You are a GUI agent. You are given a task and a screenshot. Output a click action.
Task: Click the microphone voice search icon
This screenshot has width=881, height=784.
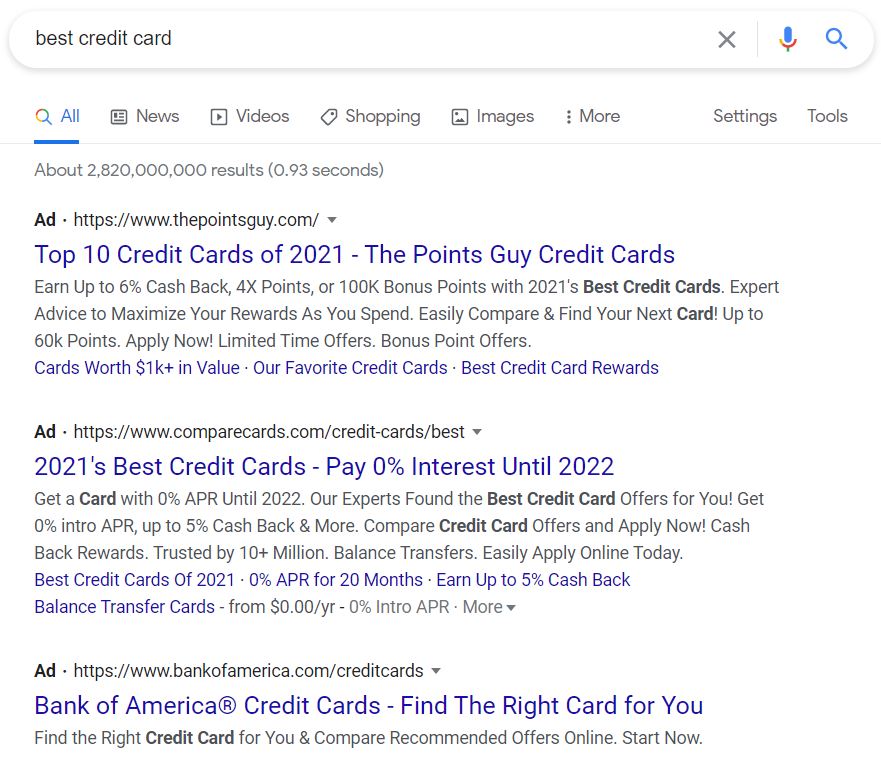[x=788, y=39]
